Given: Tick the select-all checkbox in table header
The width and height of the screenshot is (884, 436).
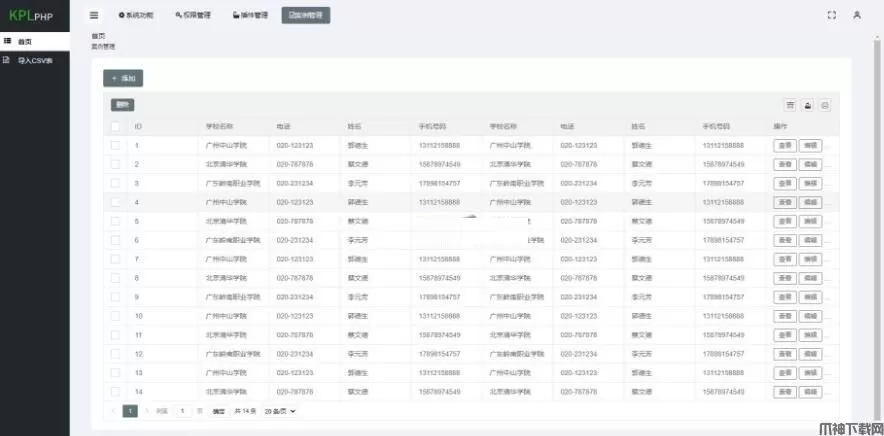Looking at the screenshot, I should 116,126.
